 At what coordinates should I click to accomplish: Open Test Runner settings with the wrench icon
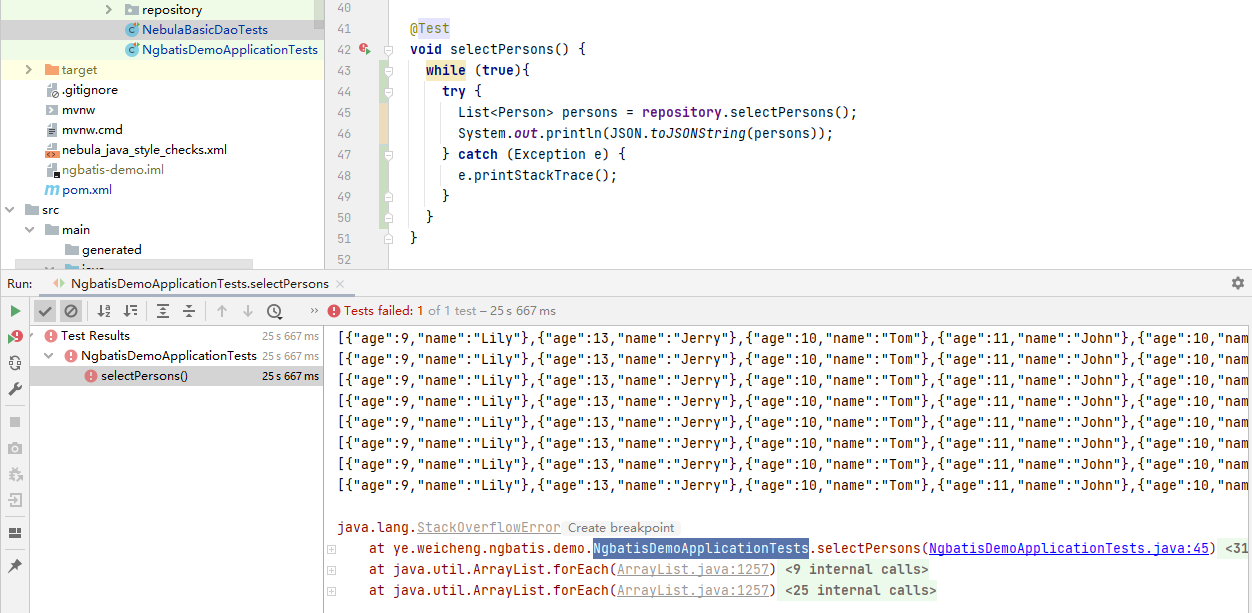(x=13, y=388)
